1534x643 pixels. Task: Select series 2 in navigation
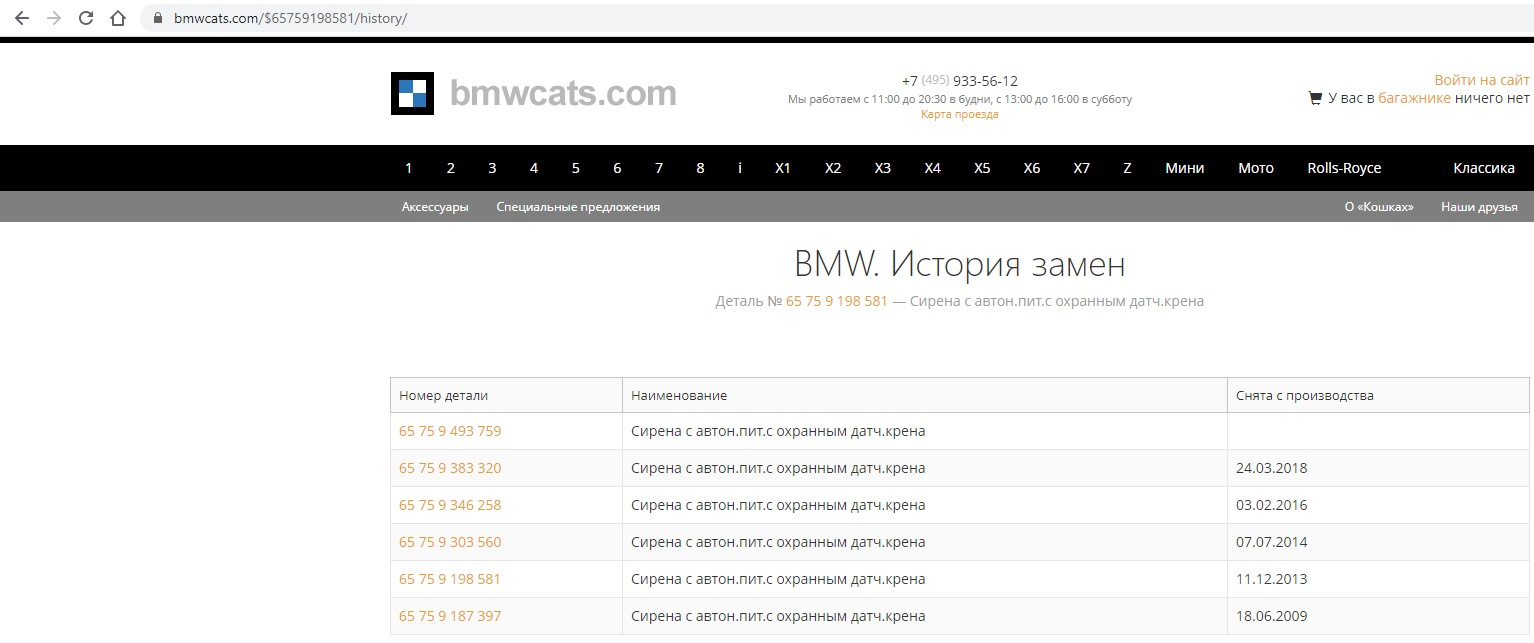[450, 168]
